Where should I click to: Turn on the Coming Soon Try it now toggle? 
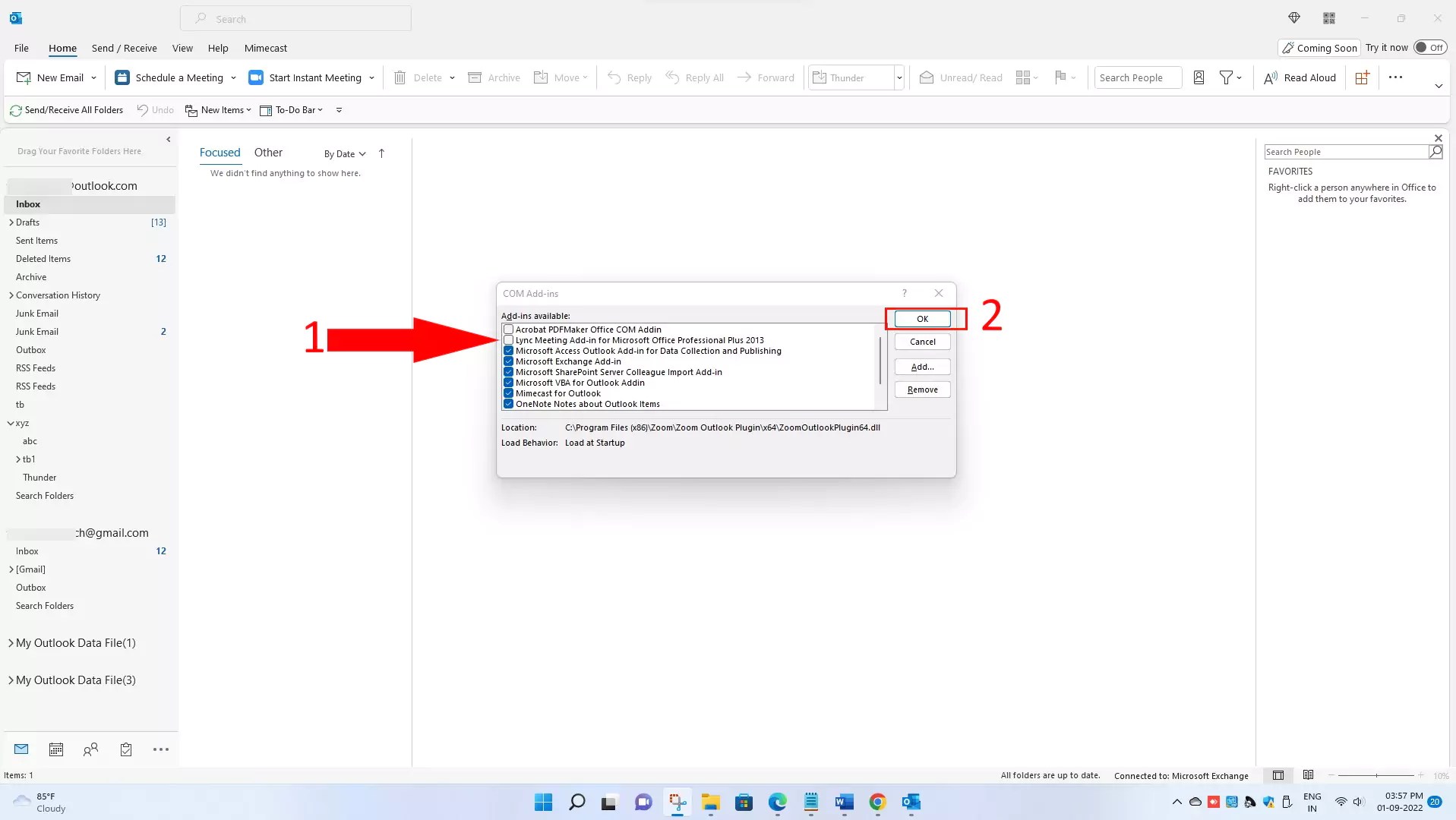[1432, 46]
